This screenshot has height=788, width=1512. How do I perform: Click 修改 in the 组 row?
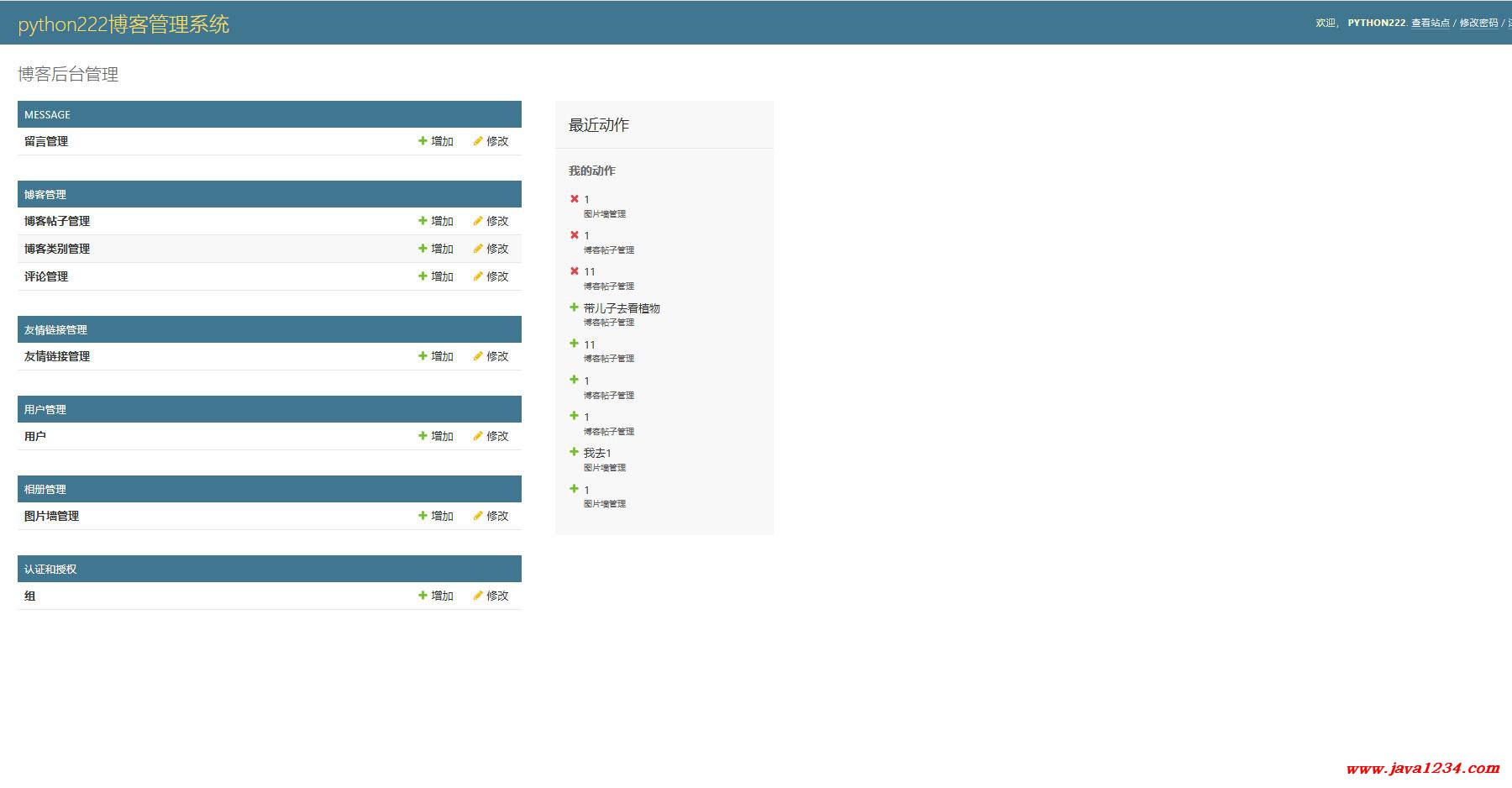point(491,596)
